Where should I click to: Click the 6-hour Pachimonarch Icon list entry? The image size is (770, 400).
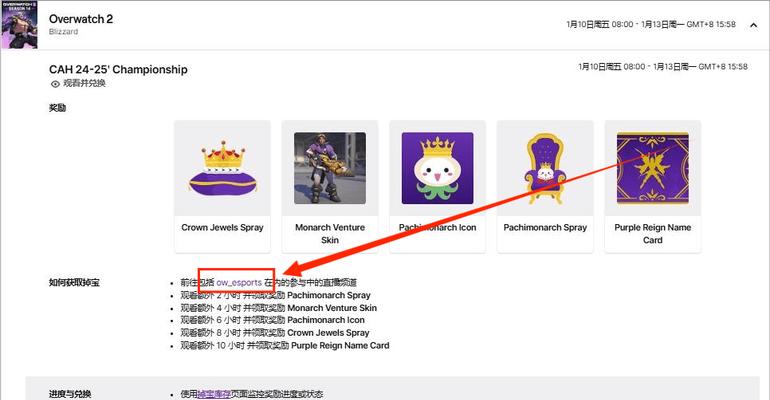pos(272,320)
